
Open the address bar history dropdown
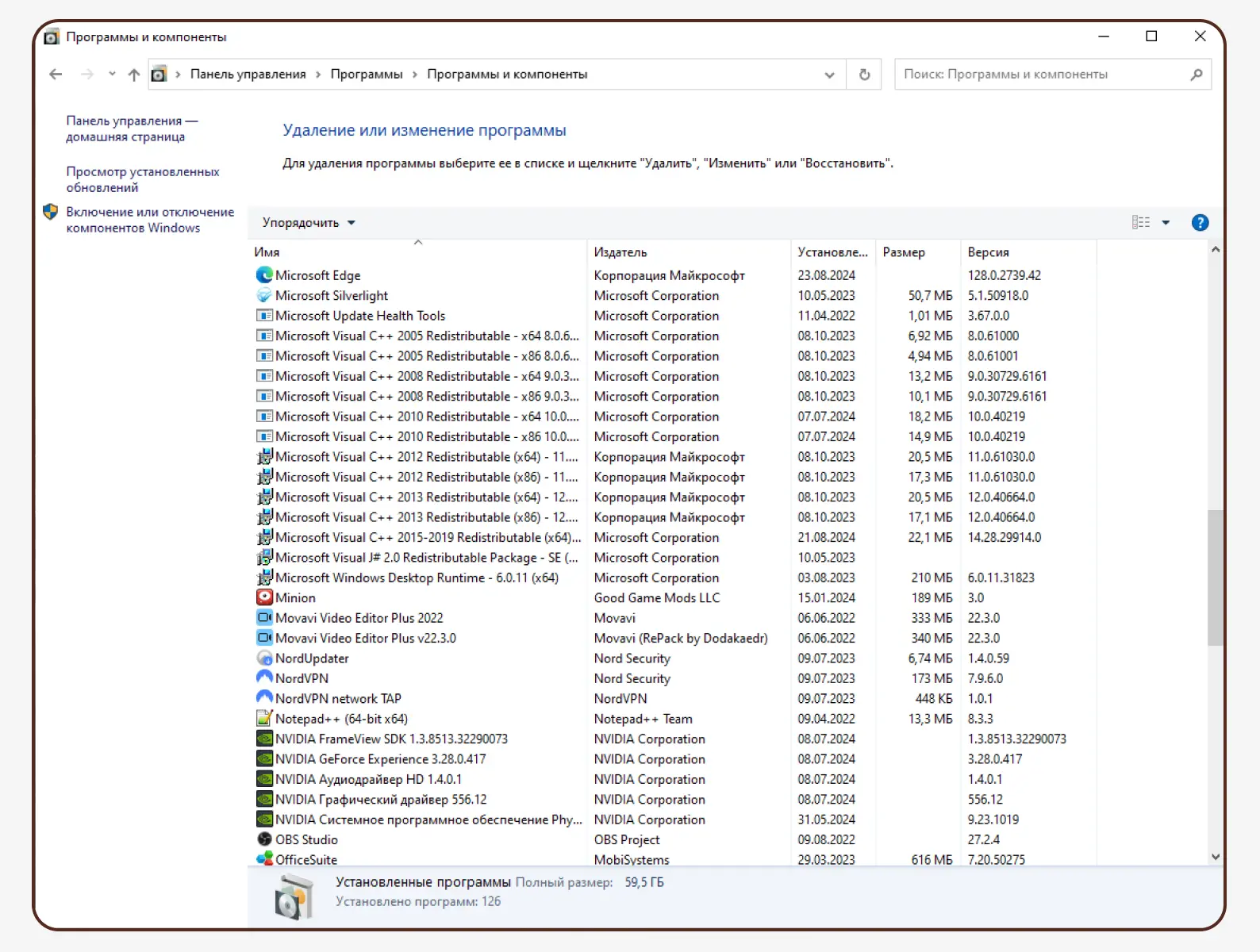[829, 75]
